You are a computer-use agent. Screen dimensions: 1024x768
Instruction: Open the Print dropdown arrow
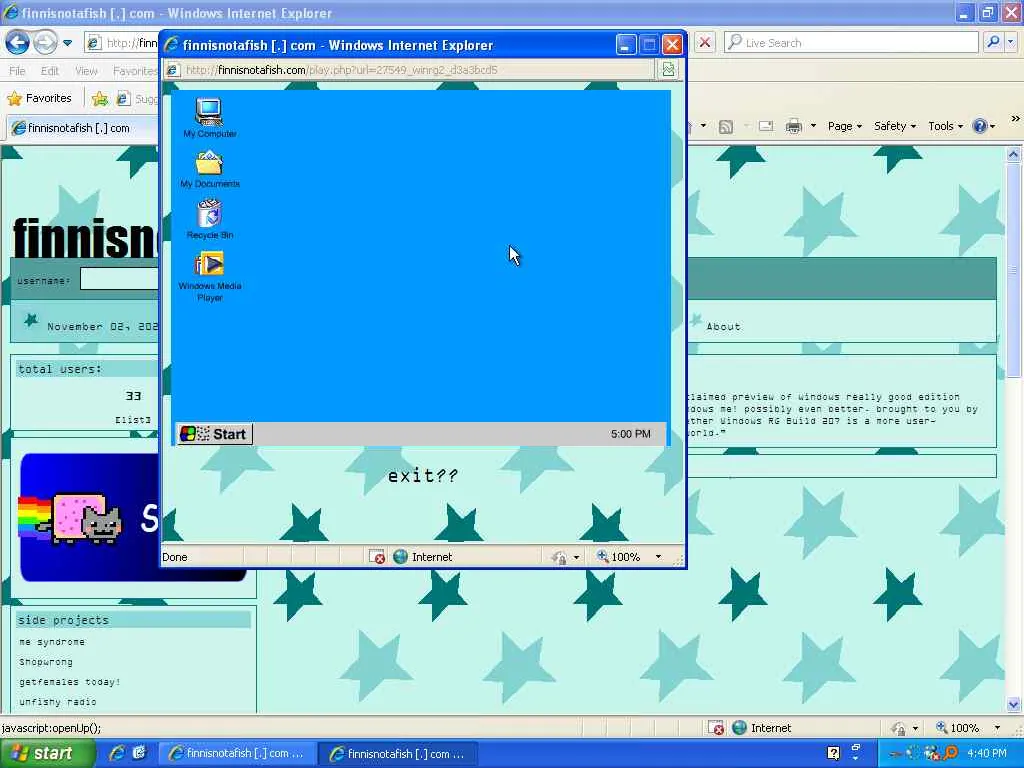click(x=813, y=127)
